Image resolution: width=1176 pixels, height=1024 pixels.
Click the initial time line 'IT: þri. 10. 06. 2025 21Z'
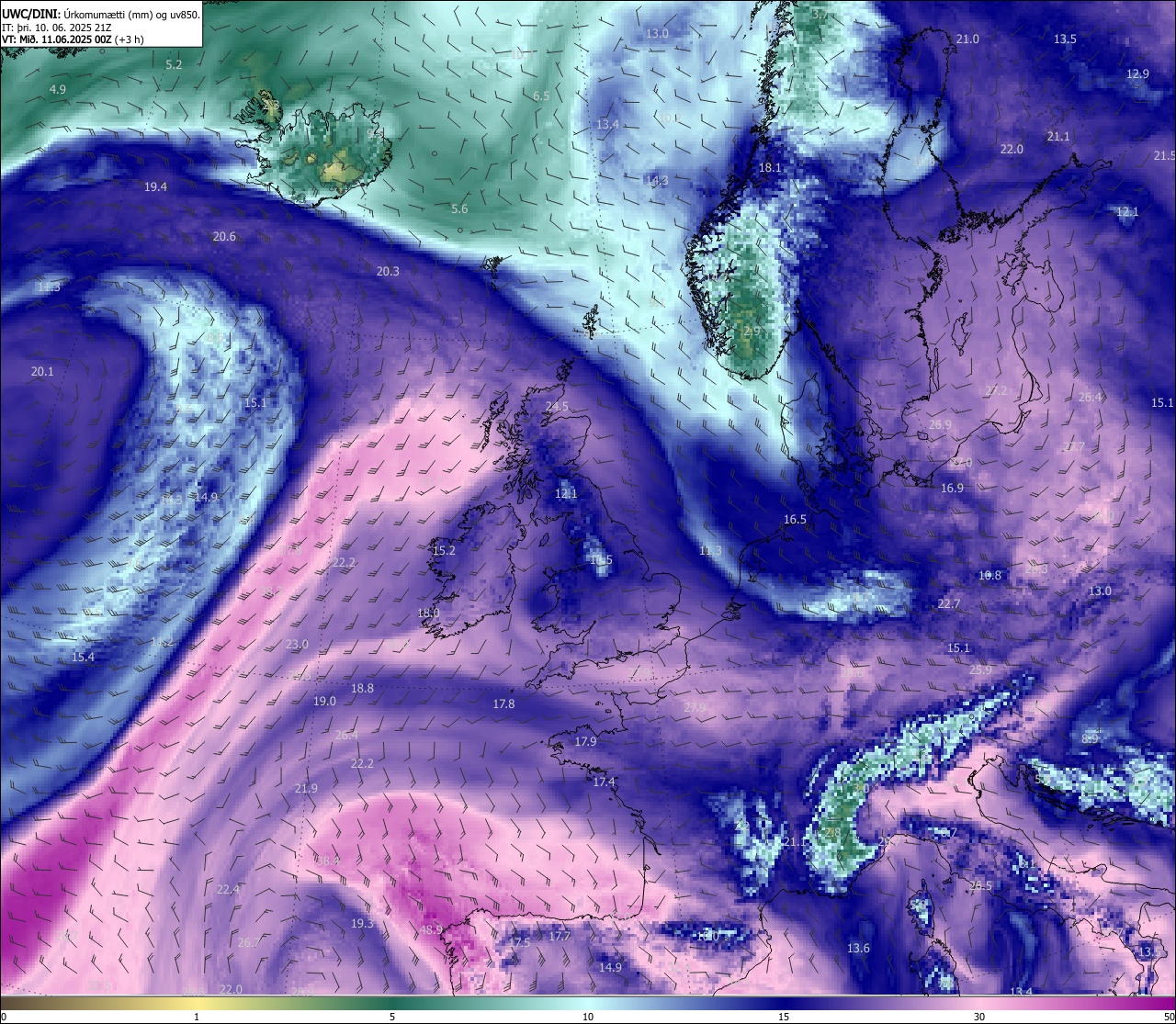[x=59, y=28]
